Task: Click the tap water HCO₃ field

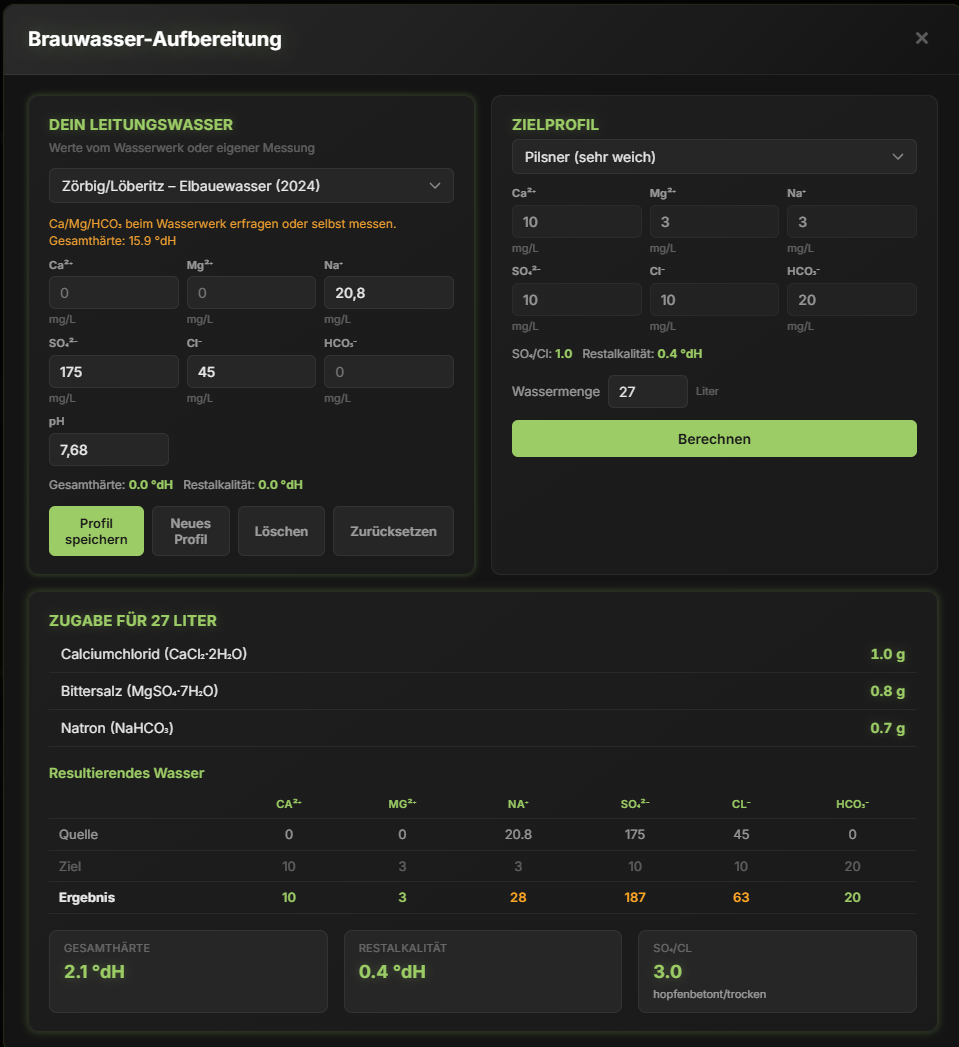Action: tap(389, 372)
